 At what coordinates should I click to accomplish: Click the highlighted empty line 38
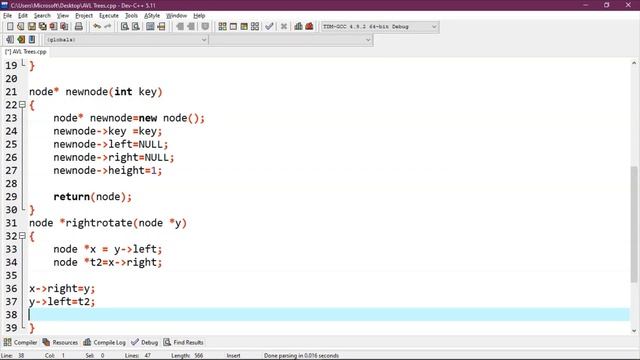coord(329,315)
